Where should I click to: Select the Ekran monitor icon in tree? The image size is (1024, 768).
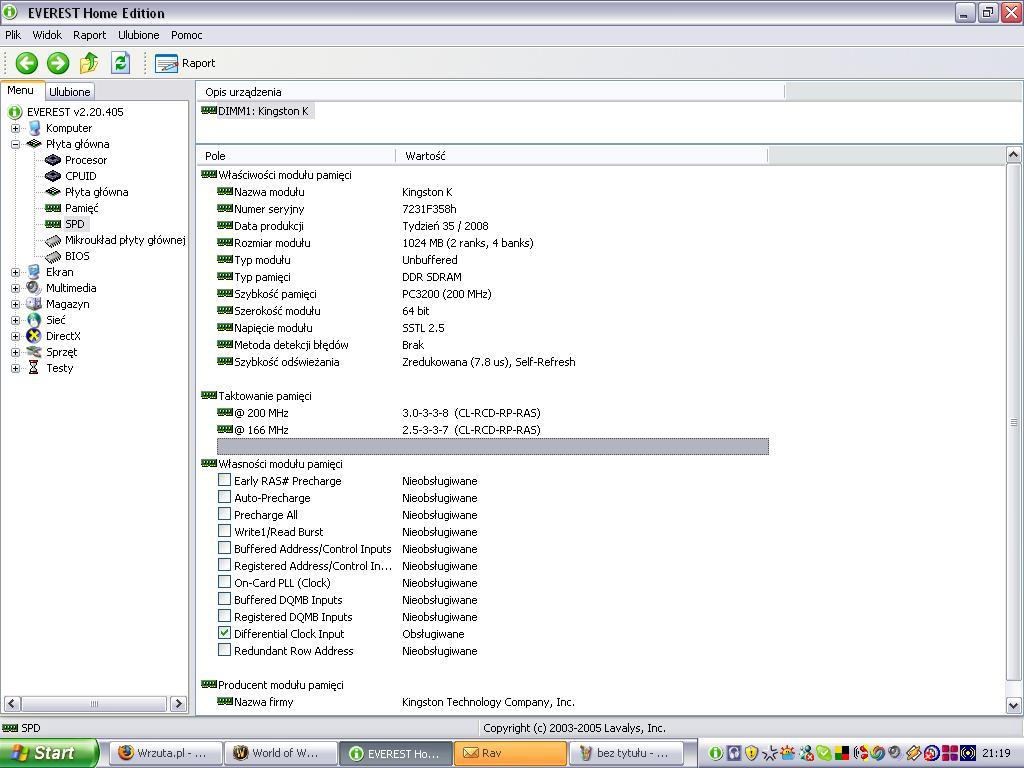click(x=34, y=272)
